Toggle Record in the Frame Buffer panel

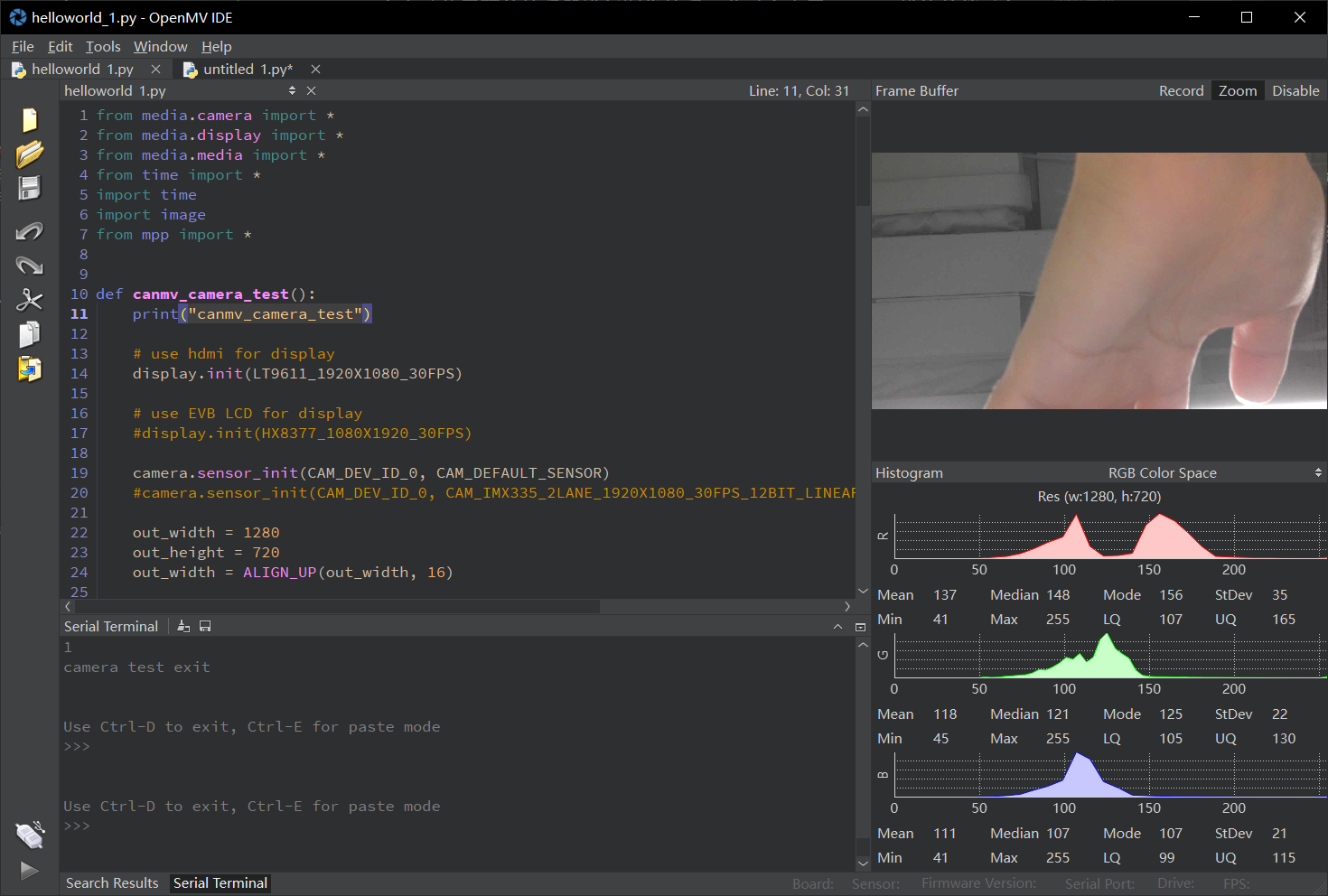pos(1181,91)
